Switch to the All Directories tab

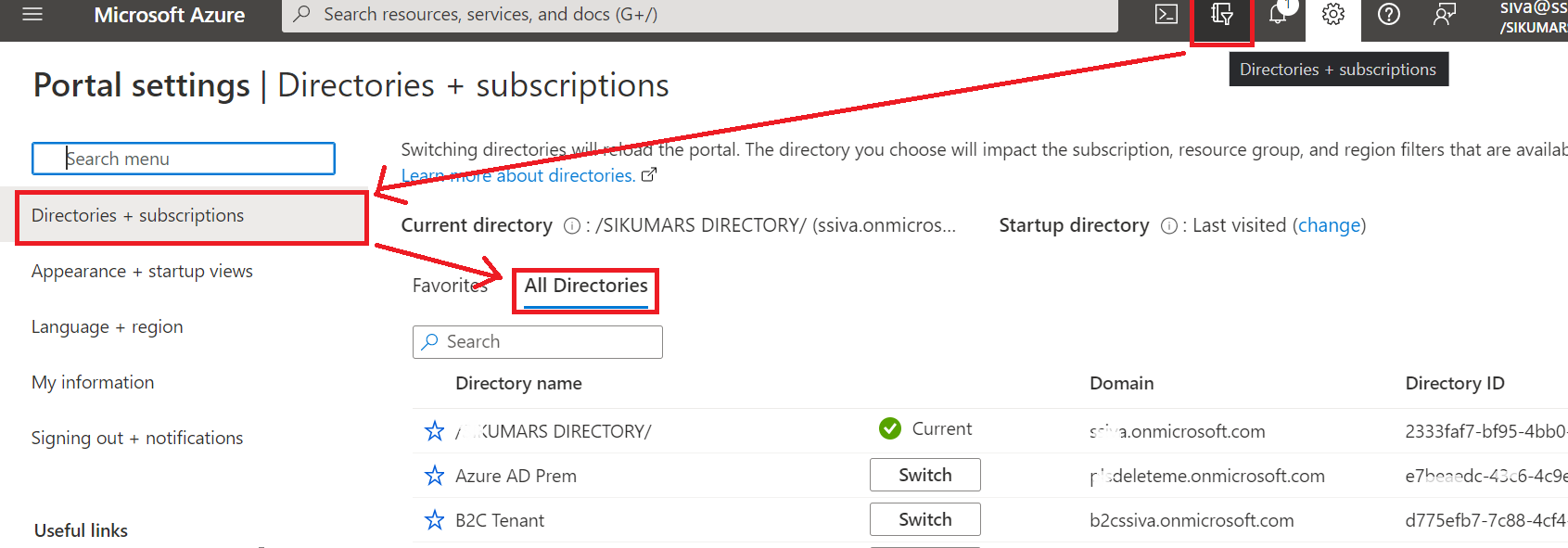pos(586,286)
